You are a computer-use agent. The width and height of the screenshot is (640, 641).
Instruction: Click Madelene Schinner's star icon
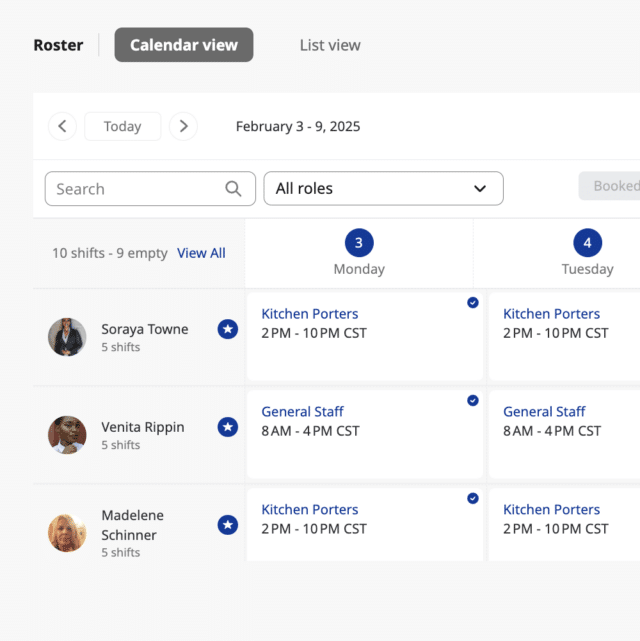[x=228, y=525]
